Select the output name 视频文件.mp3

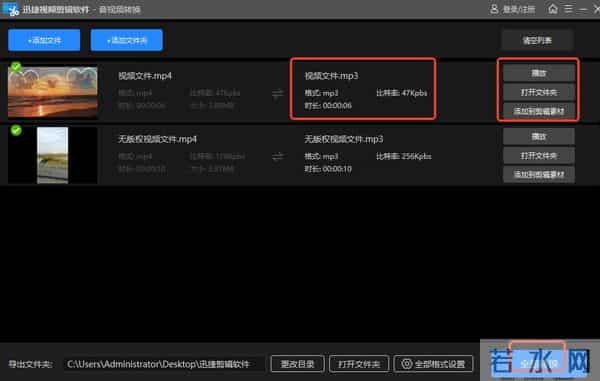click(331, 76)
